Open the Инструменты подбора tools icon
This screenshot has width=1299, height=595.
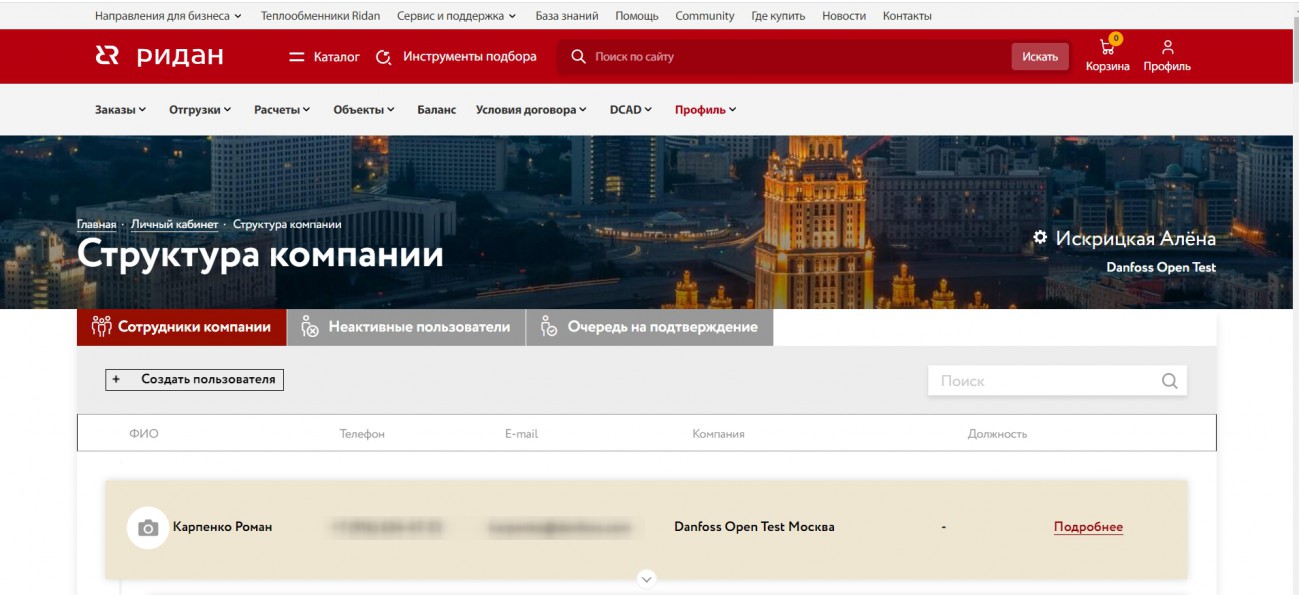(382, 57)
